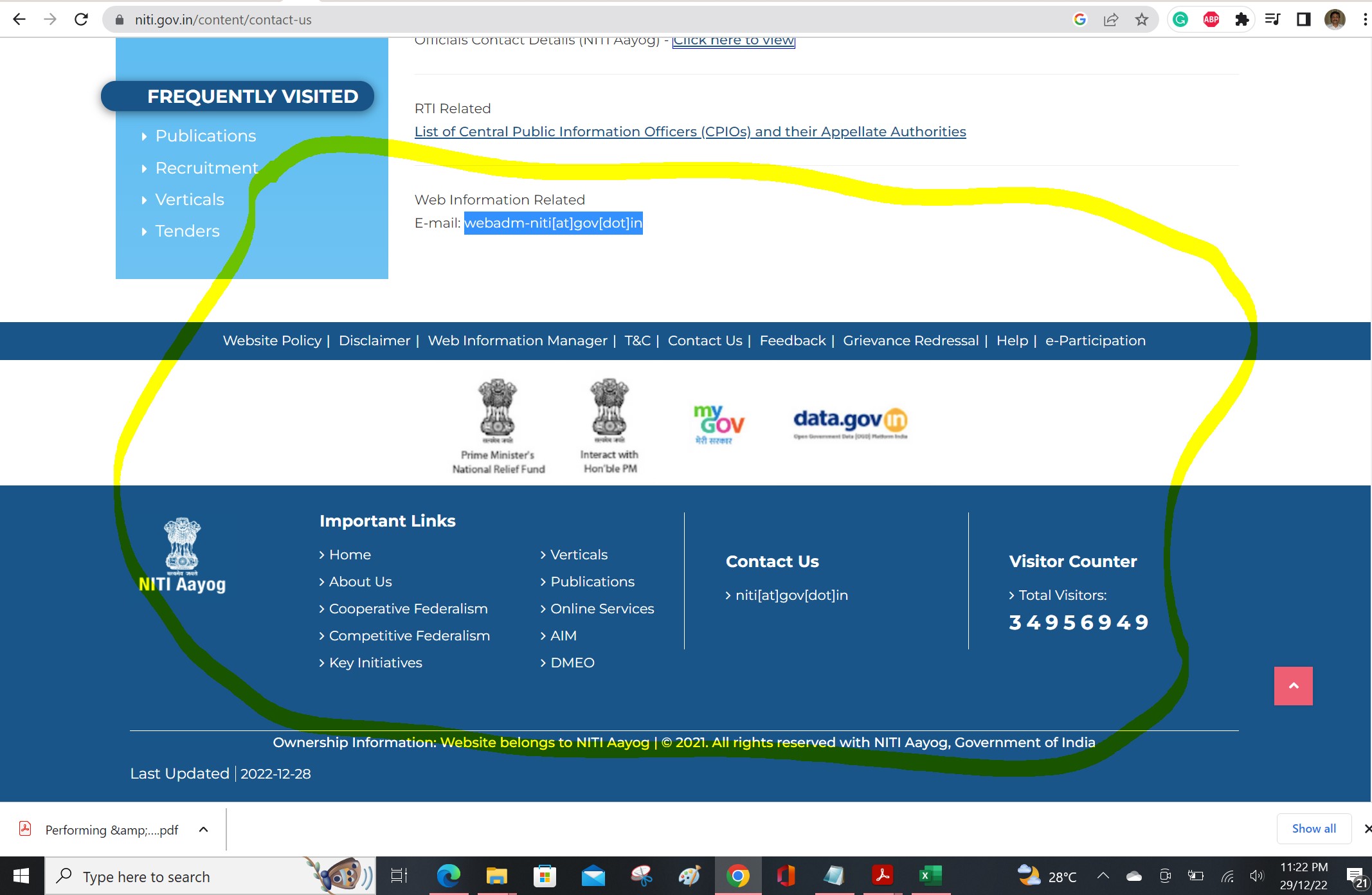Viewport: 1372px width, 895px height.
Task: Click Show all downloads
Action: coord(1314,829)
